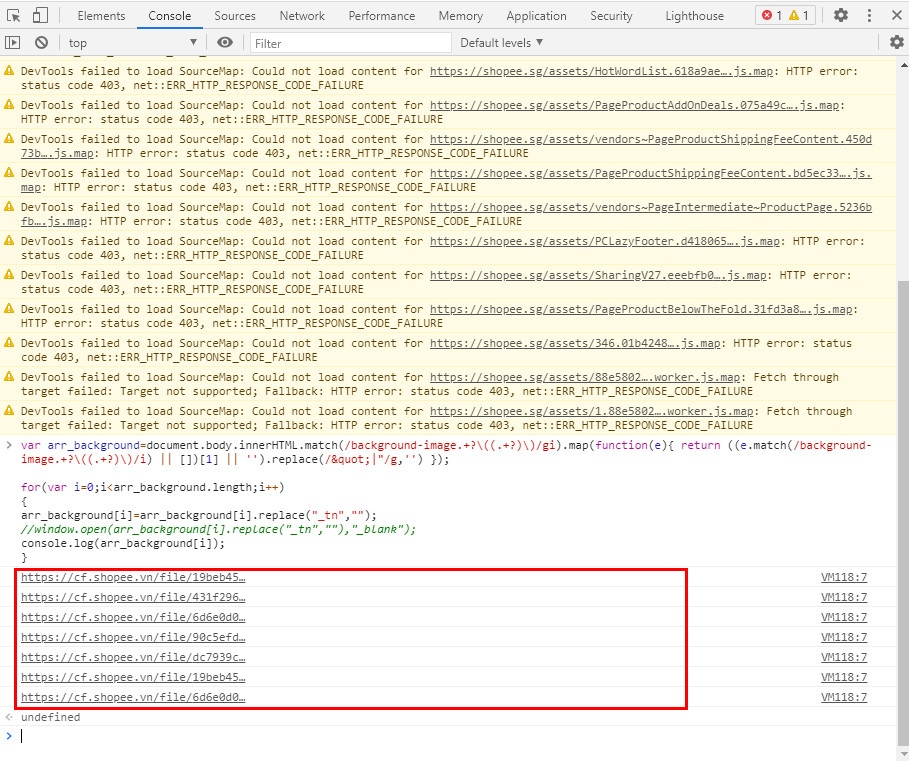Screen dimensions: 909x761
Task: Click the error and warning count badge
Action: (786, 15)
